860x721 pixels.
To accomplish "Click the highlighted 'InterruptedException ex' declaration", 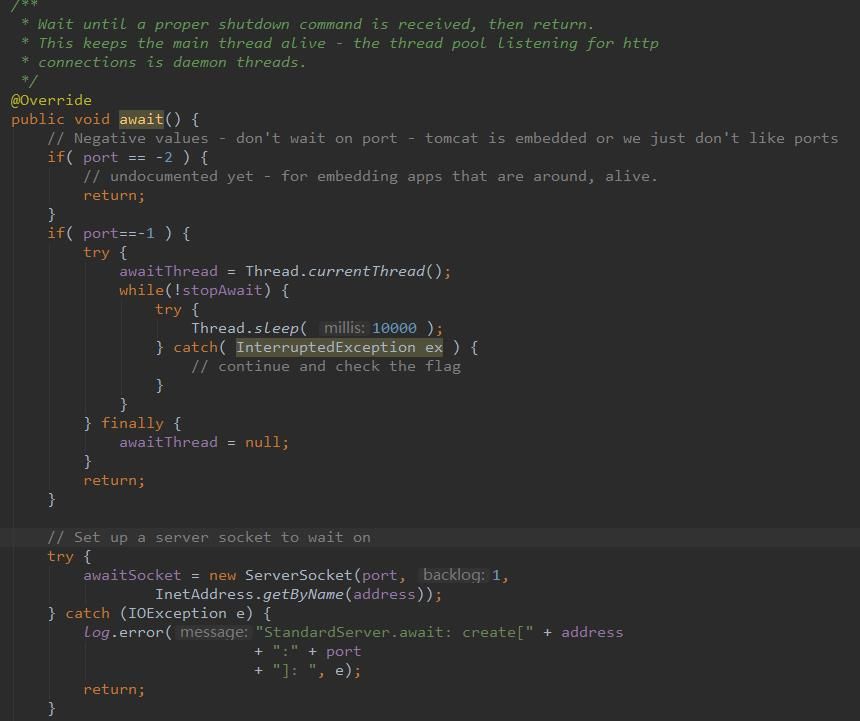I will [339, 347].
